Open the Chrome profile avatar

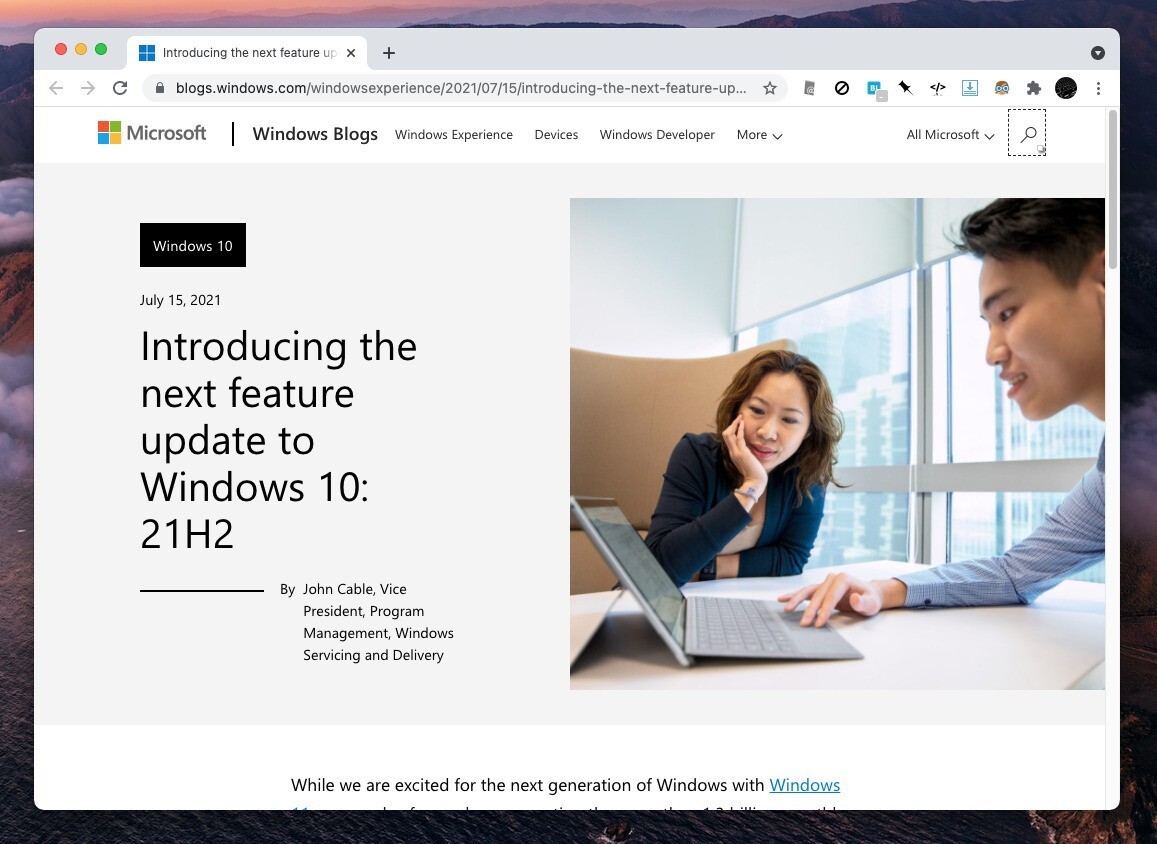click(1066, 89)
